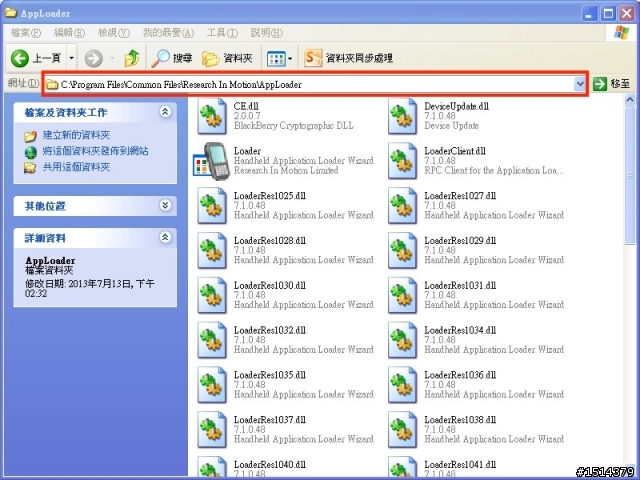This screenshot has height=480, width=640.
Task: Click 建立新的資料夾 link
Action: [76, 135]
